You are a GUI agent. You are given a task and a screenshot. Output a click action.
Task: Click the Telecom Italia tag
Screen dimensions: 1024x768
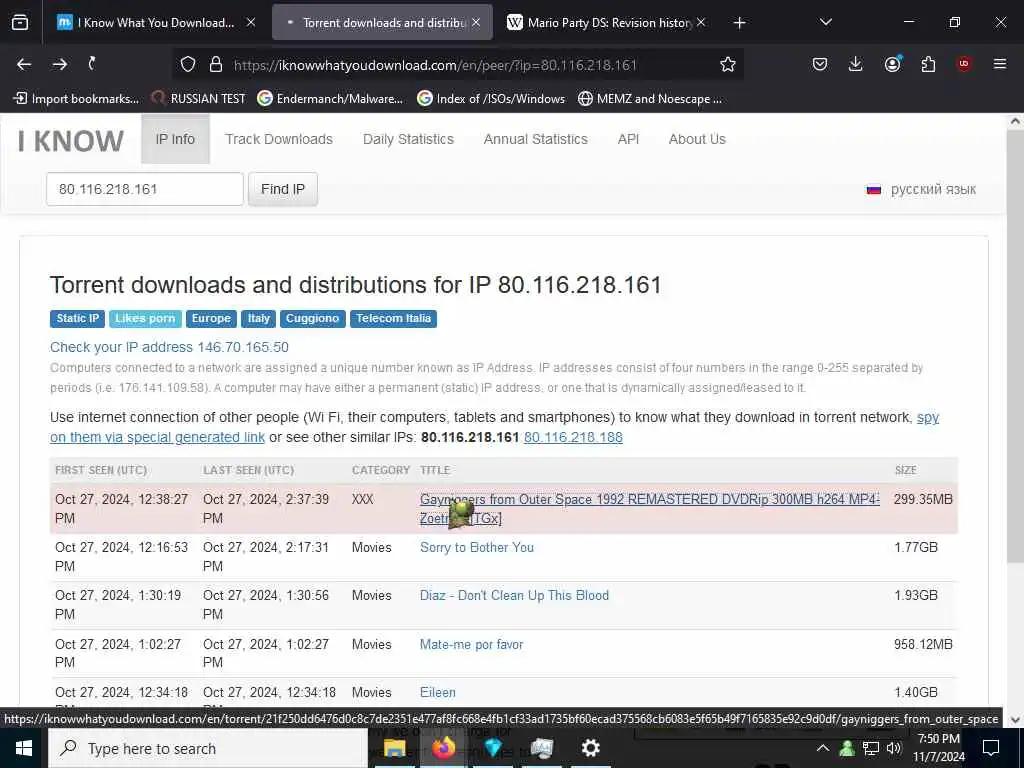pos(393,318)
